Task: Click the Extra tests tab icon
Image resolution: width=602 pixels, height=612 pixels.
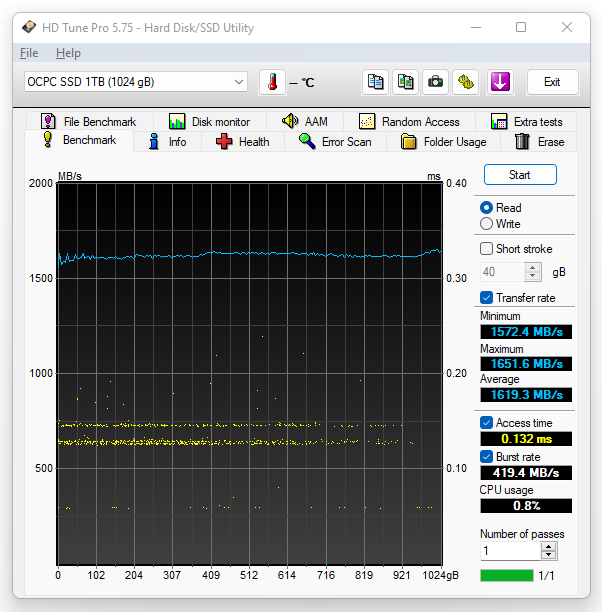Action: [499, 121]
